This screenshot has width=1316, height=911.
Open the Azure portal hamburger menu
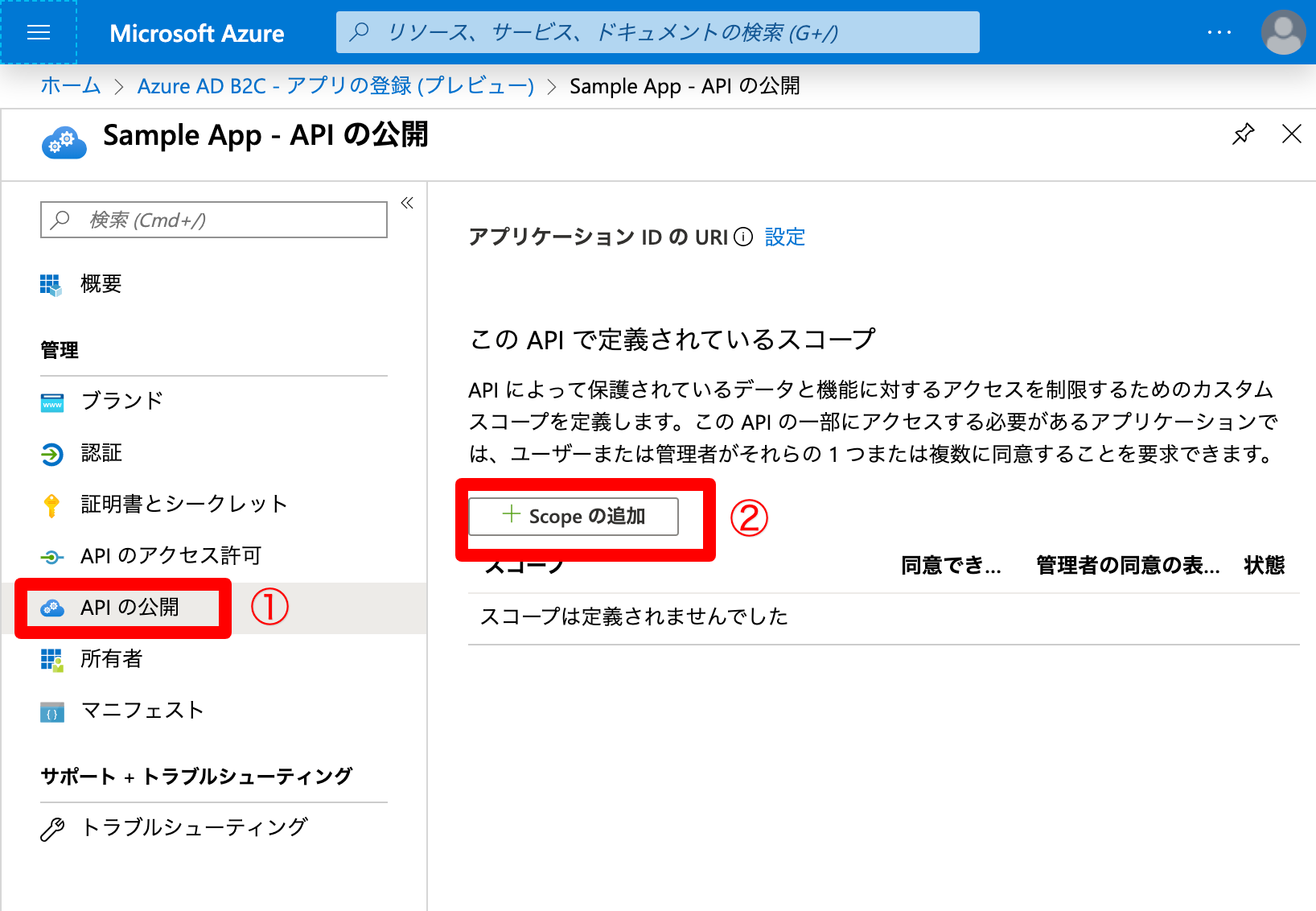(38, 32)
